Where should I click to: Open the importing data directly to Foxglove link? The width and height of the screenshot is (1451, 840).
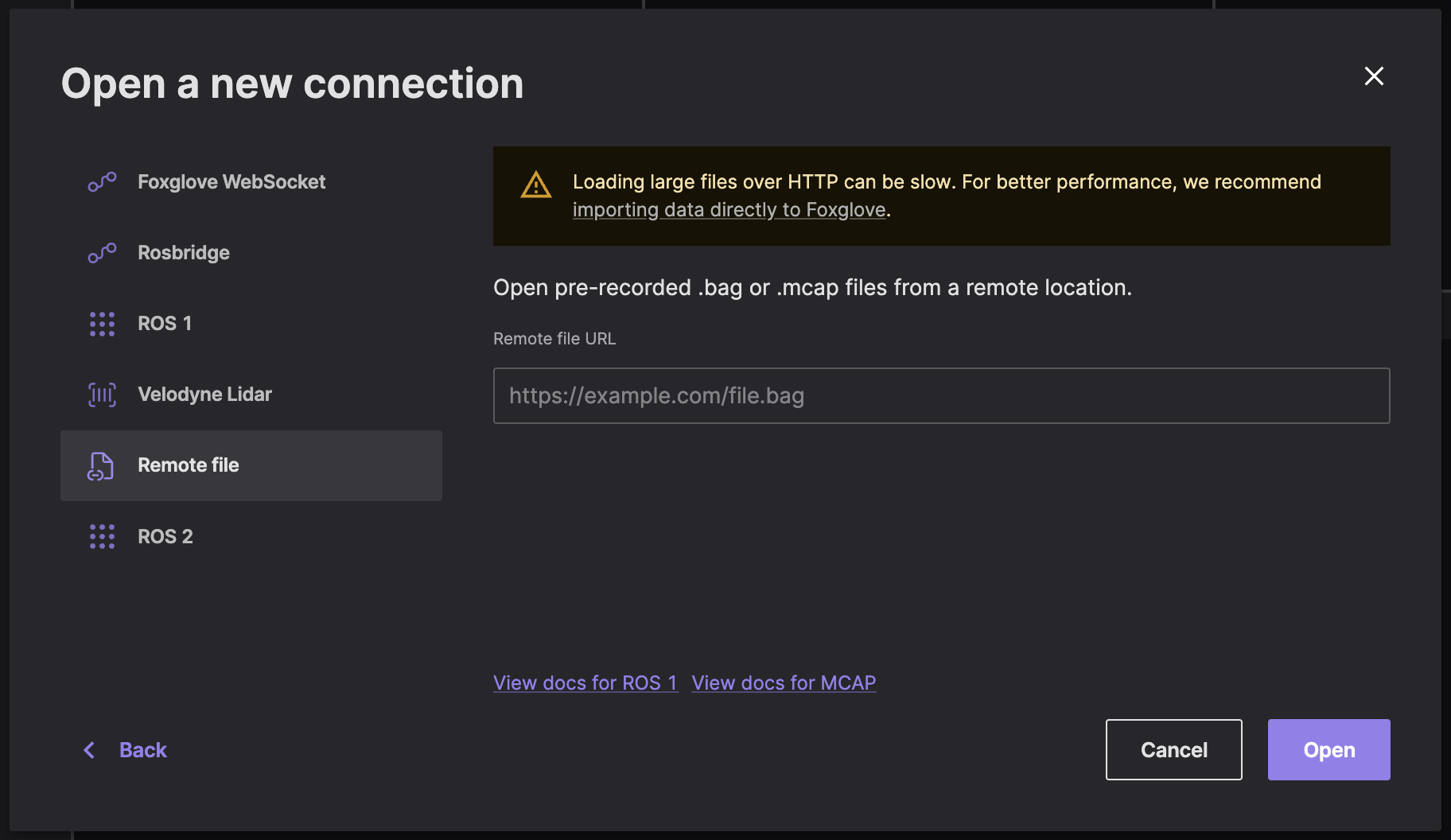[729, 210]
